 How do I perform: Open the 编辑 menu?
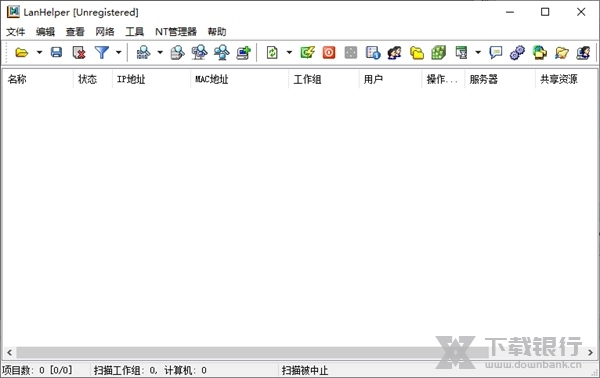pos(46,32)
